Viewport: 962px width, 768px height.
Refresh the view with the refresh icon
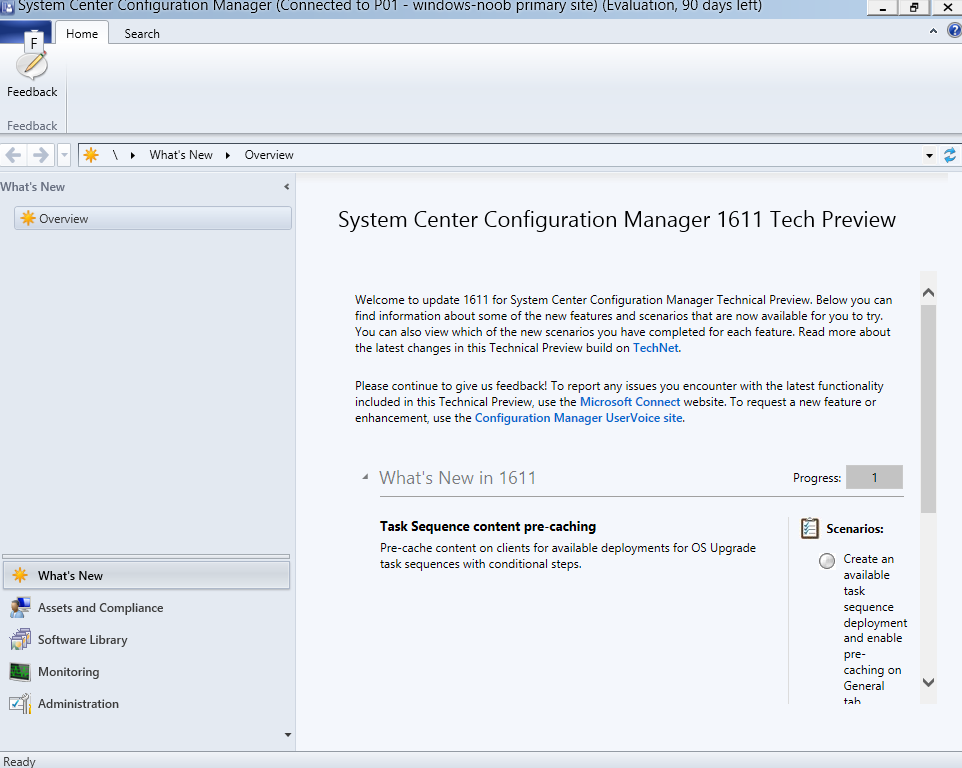coord(950,155)
